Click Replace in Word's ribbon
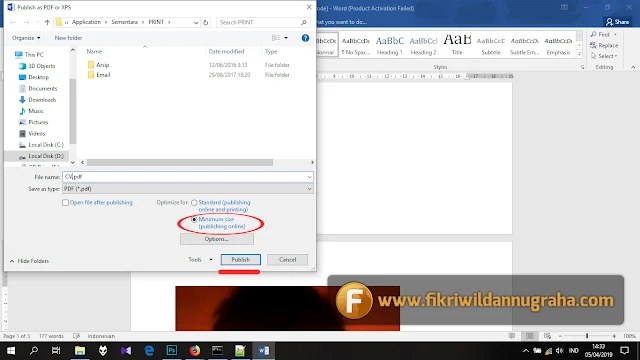Screen dimensions: 640x360 tap(604, 45)
